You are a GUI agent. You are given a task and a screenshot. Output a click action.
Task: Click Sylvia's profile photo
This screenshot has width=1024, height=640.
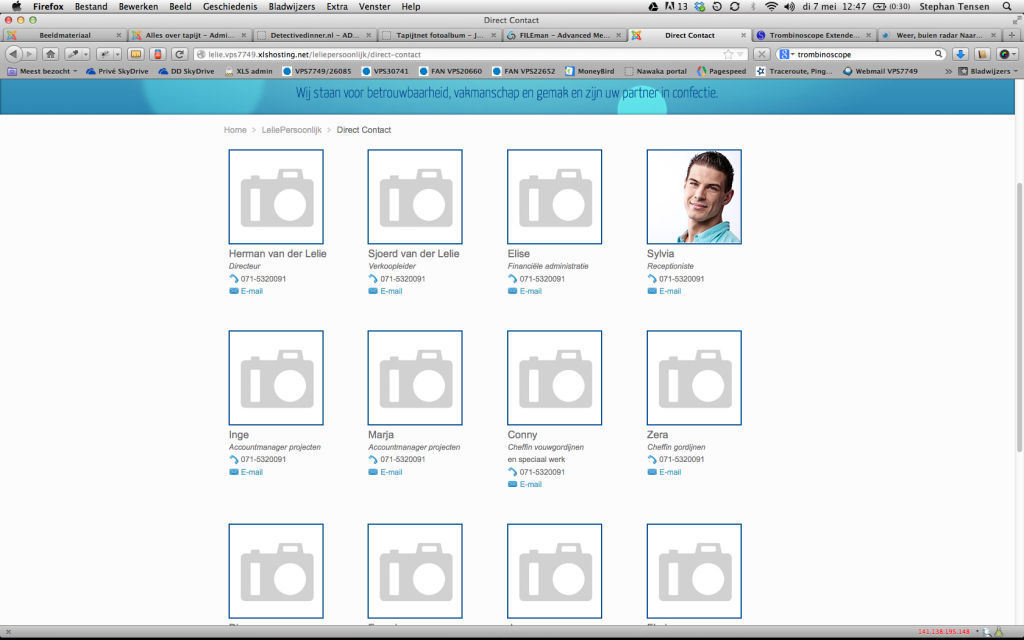(x=694, y=197)
